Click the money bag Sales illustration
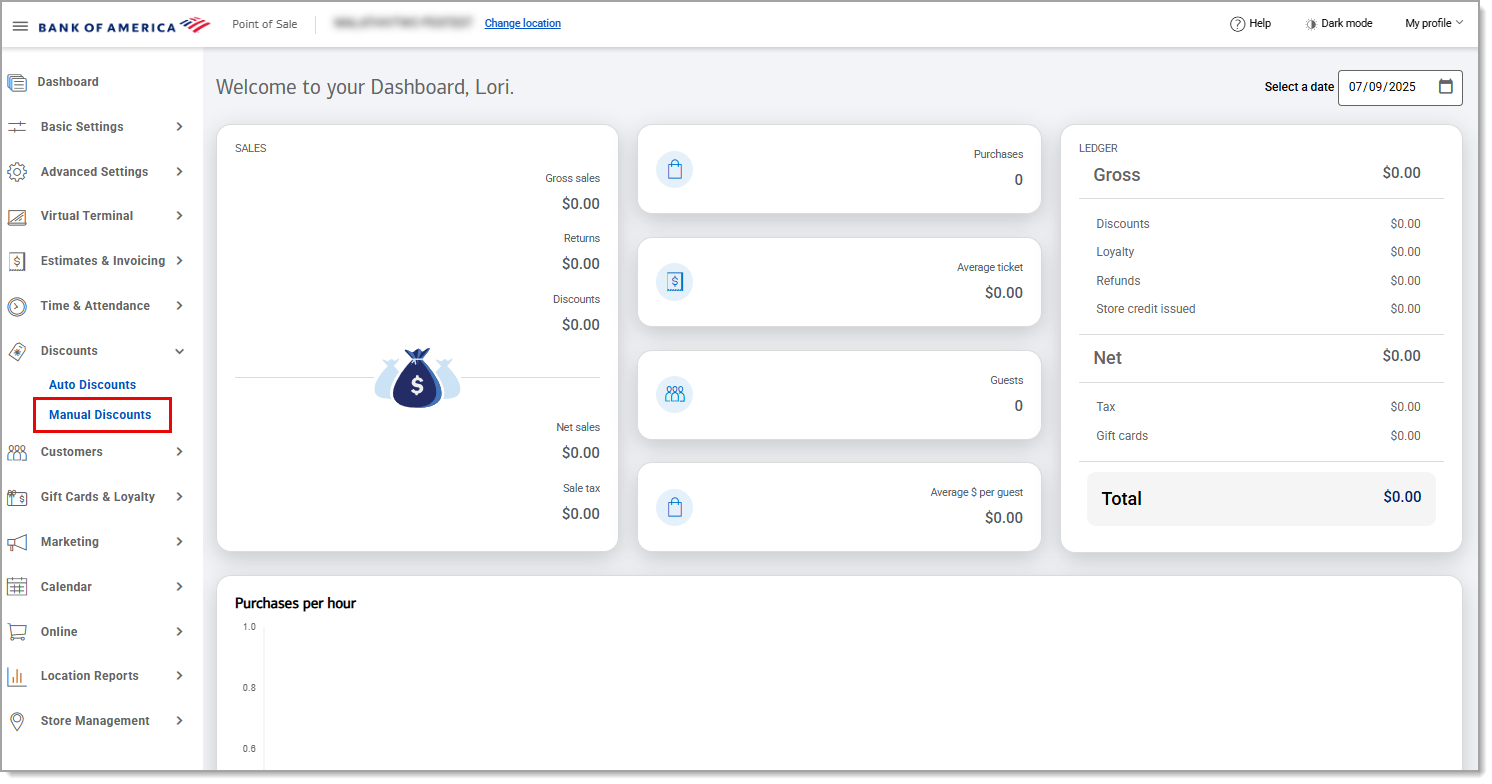 [x=417, y=378]
